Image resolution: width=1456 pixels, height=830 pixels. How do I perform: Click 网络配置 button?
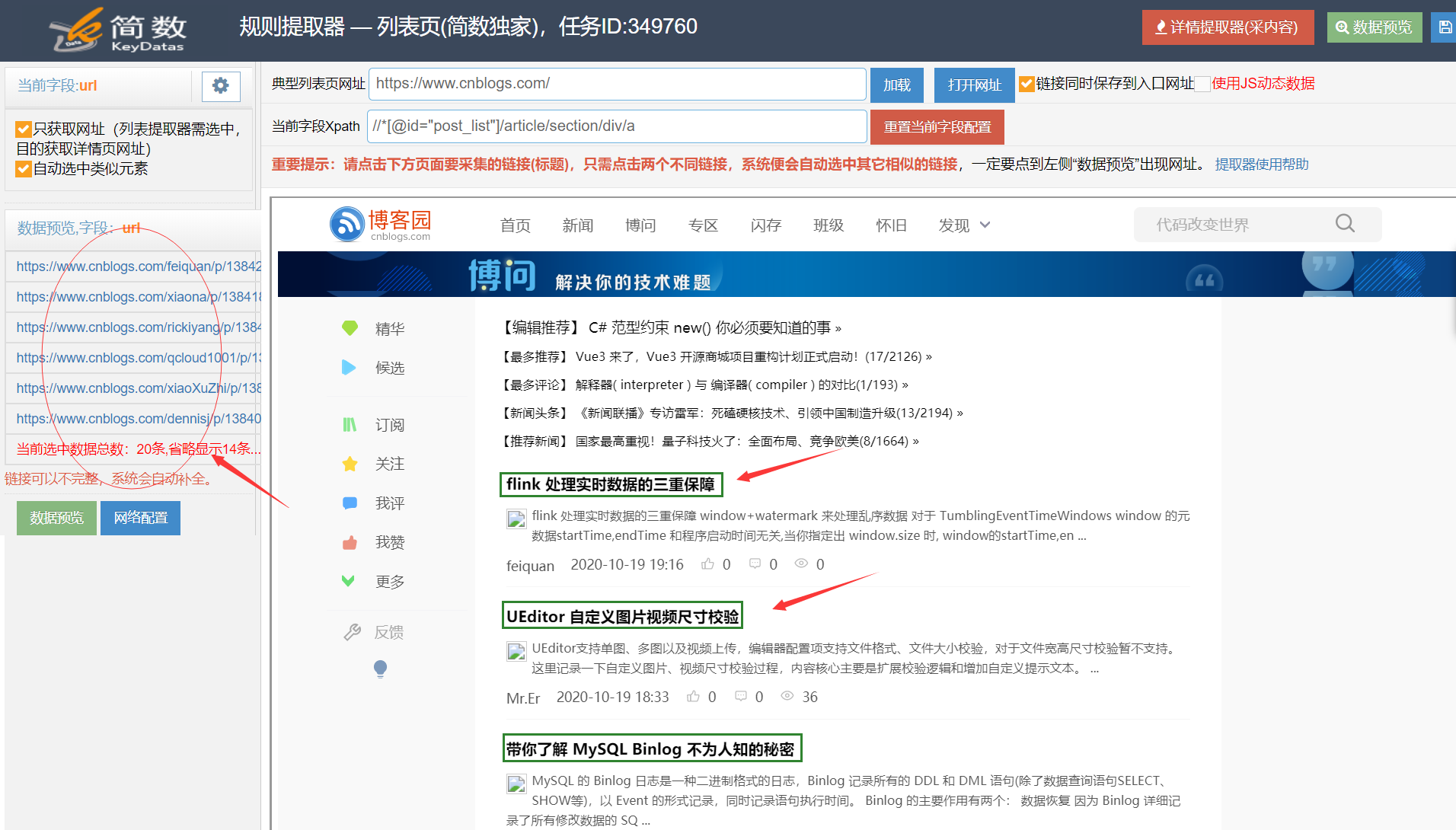coord(141,518)
